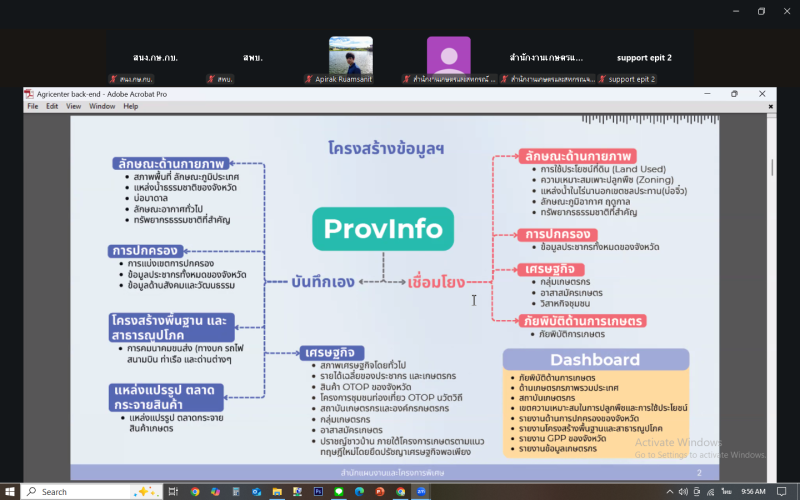Image resolution: width=800 pixels, height=500 pixels.
Task: Click the taskbar Search box
Action: [x=90, y=491]
